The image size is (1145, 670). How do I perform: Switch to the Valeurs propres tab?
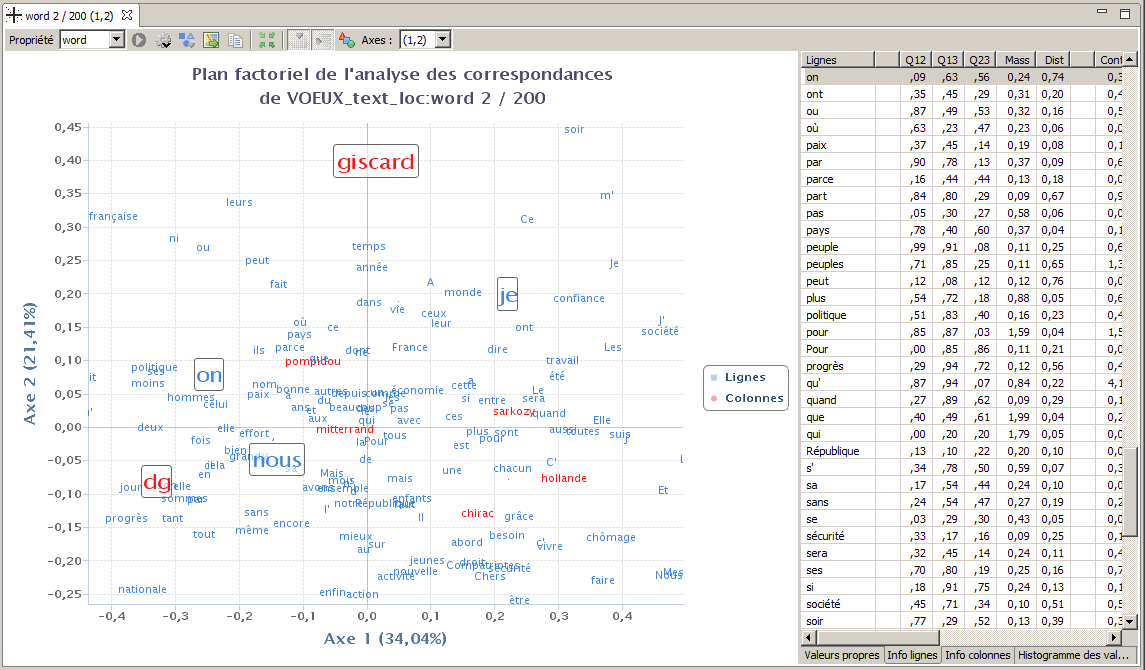(x=840, y=655)
